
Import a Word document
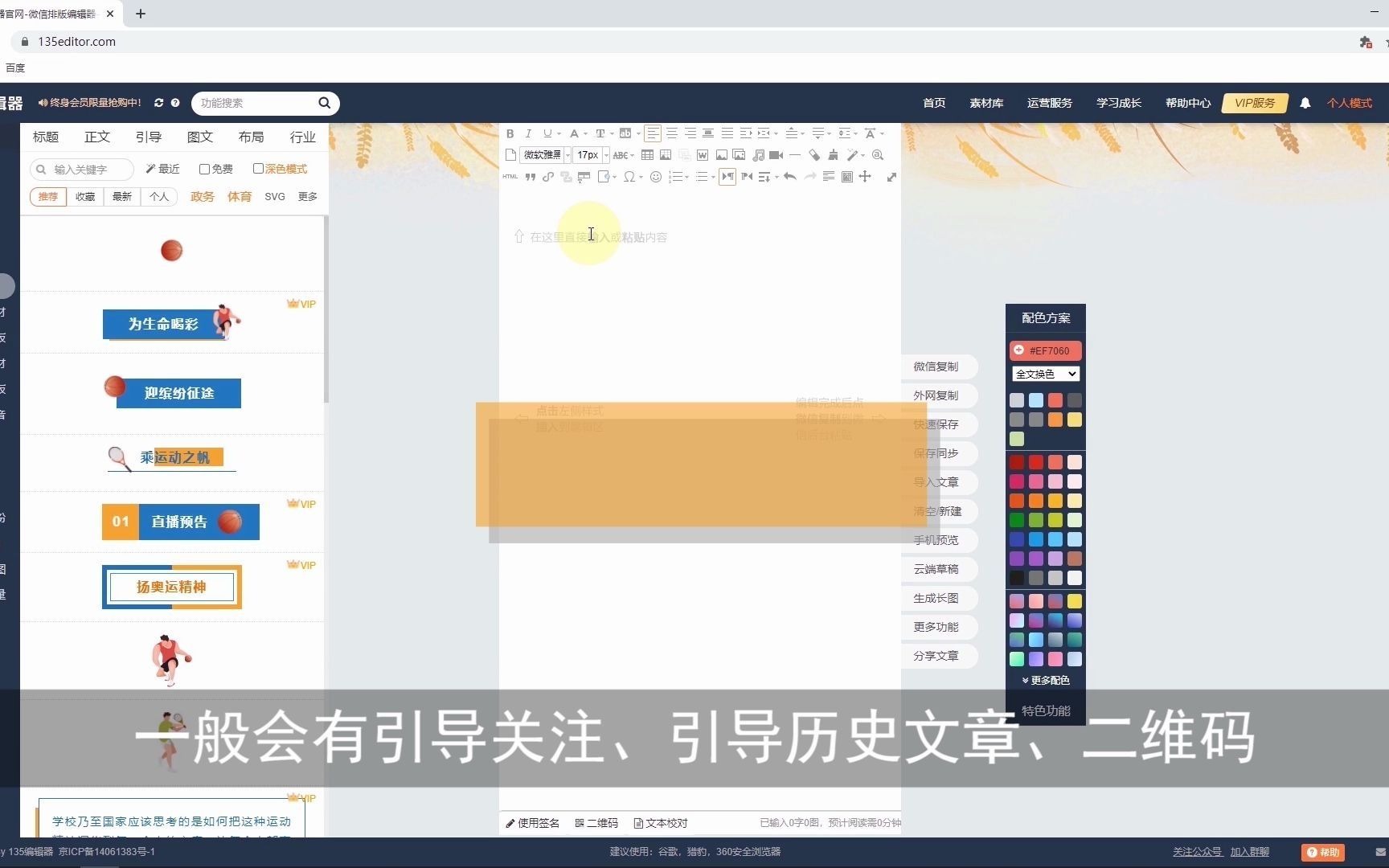[703, 155]
